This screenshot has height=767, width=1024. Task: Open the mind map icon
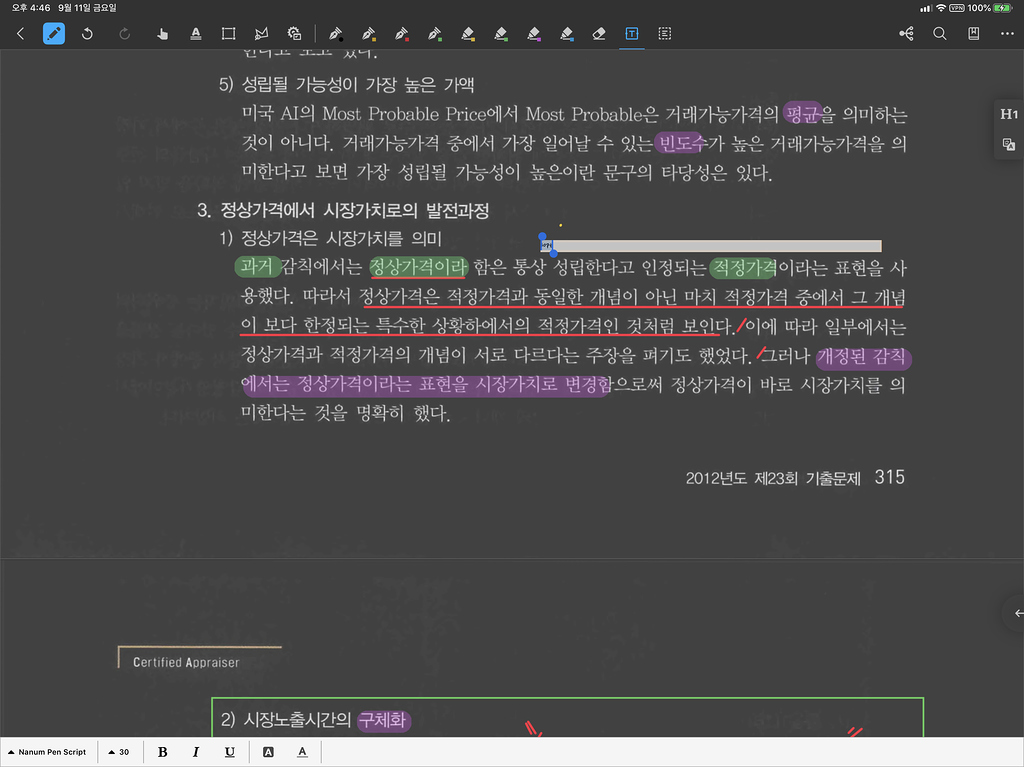907,33
